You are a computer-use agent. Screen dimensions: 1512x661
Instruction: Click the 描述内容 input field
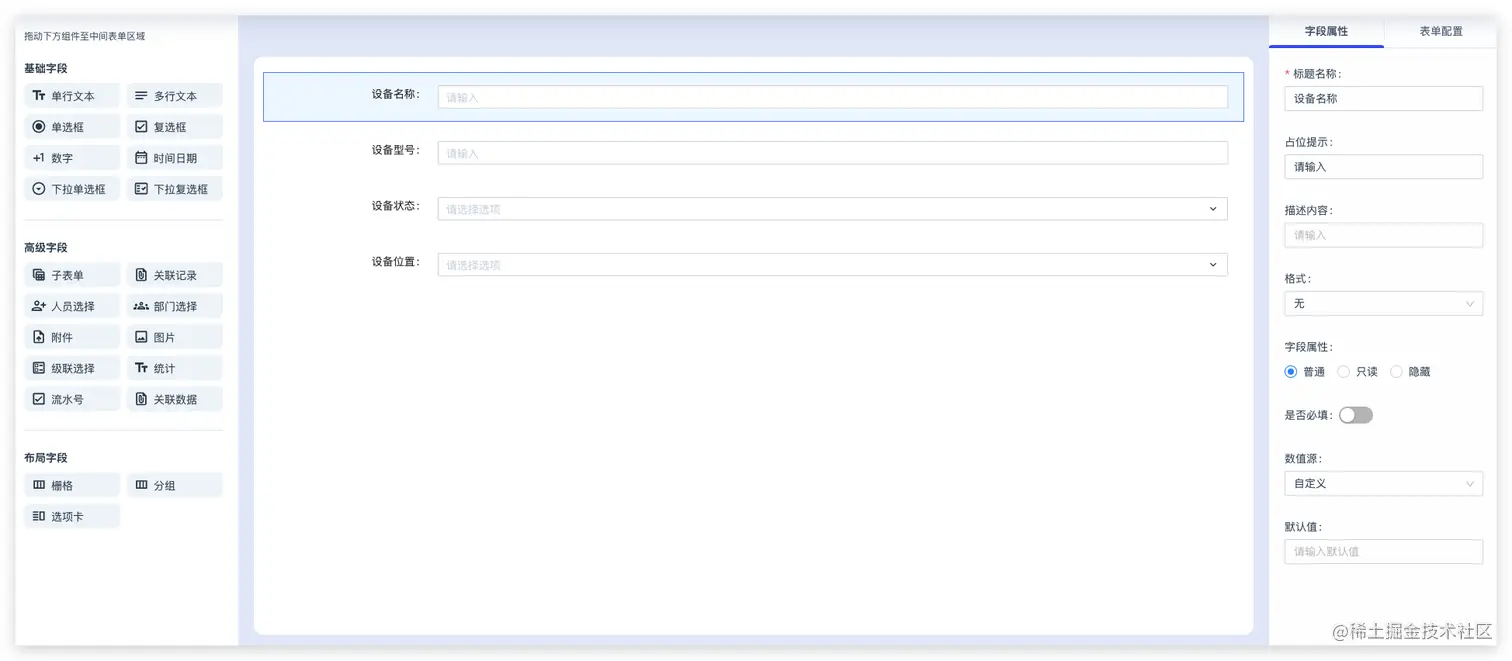1383,235
